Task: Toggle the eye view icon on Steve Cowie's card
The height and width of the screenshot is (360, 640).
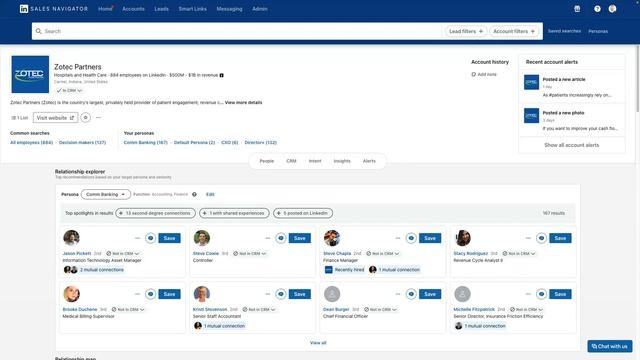Action: point(281,238)
